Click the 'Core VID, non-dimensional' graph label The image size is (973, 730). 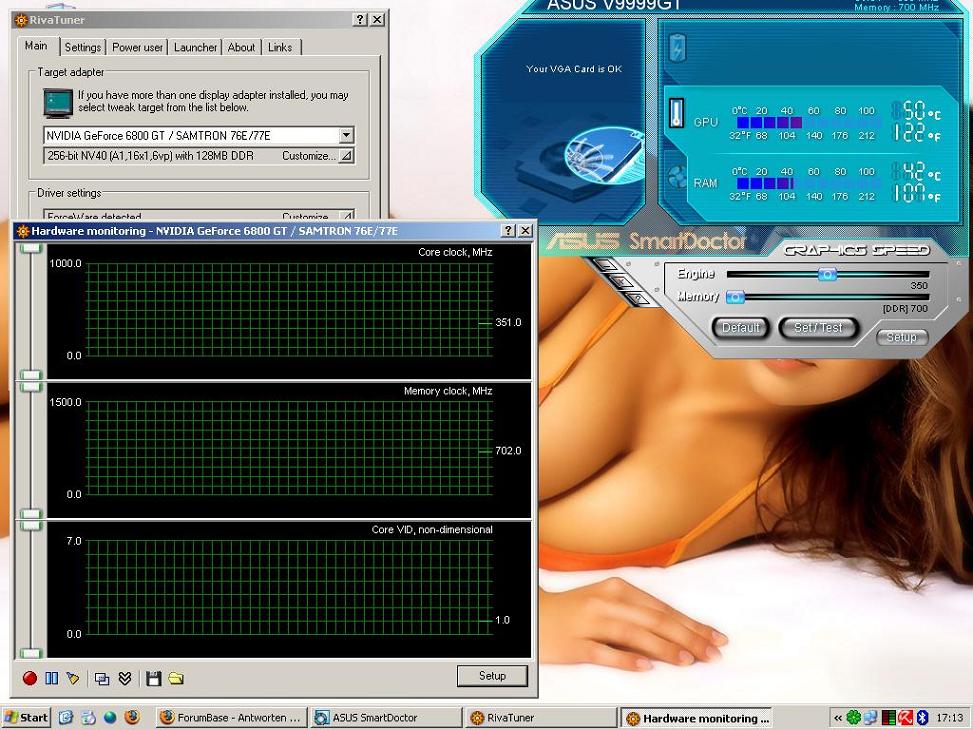click(x=432, y=529)
